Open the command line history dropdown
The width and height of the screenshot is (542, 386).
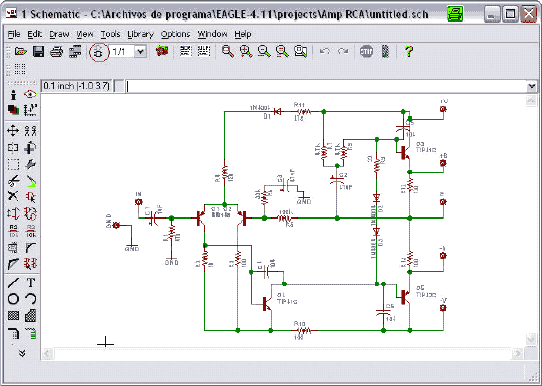coord(532,86)
